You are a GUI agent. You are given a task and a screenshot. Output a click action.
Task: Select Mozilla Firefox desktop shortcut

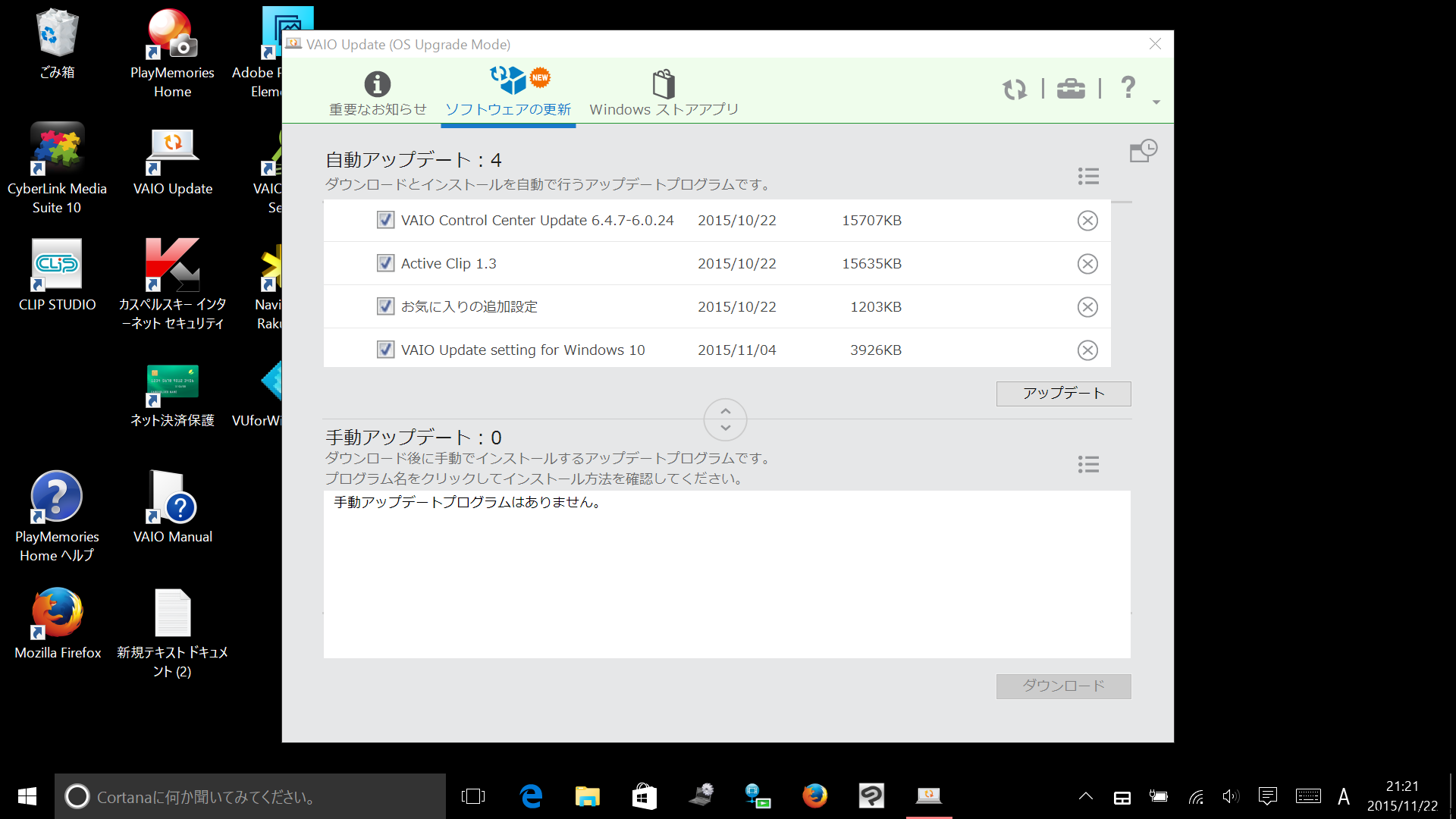click(x=57, y=623)
